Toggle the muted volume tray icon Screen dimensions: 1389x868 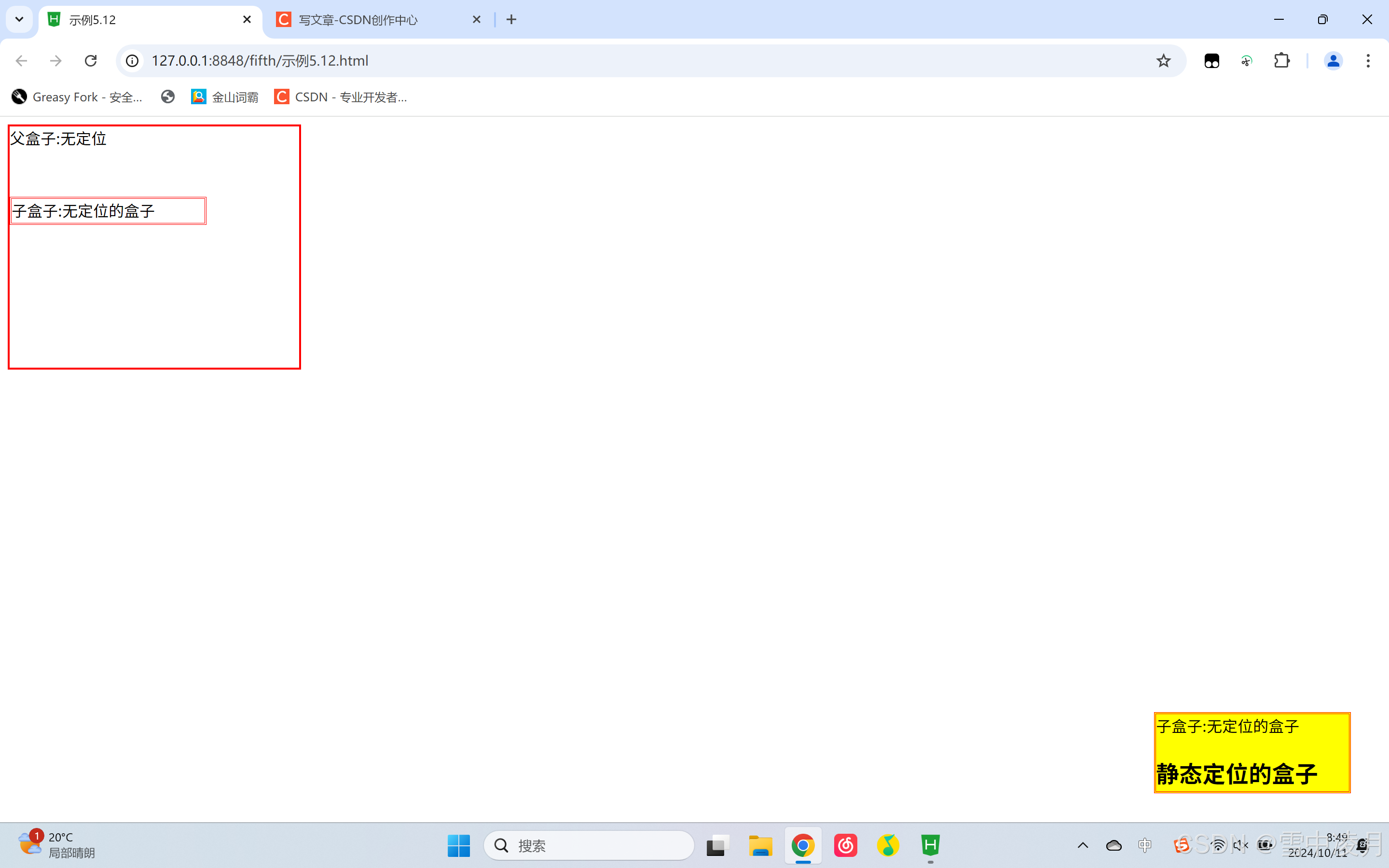click(1240, 845)
